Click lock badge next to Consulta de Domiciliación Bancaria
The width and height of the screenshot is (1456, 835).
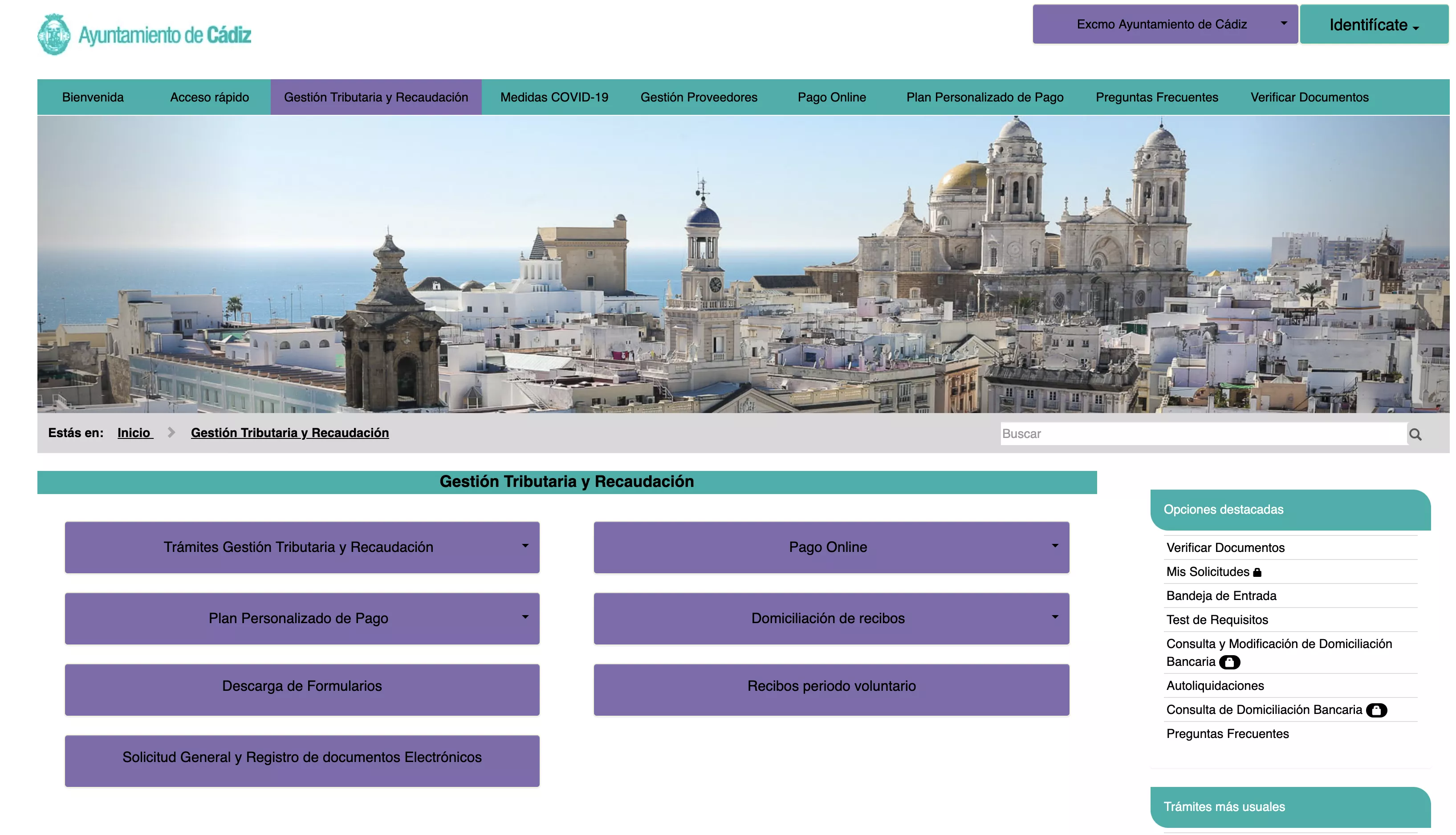click(1376, 710)
